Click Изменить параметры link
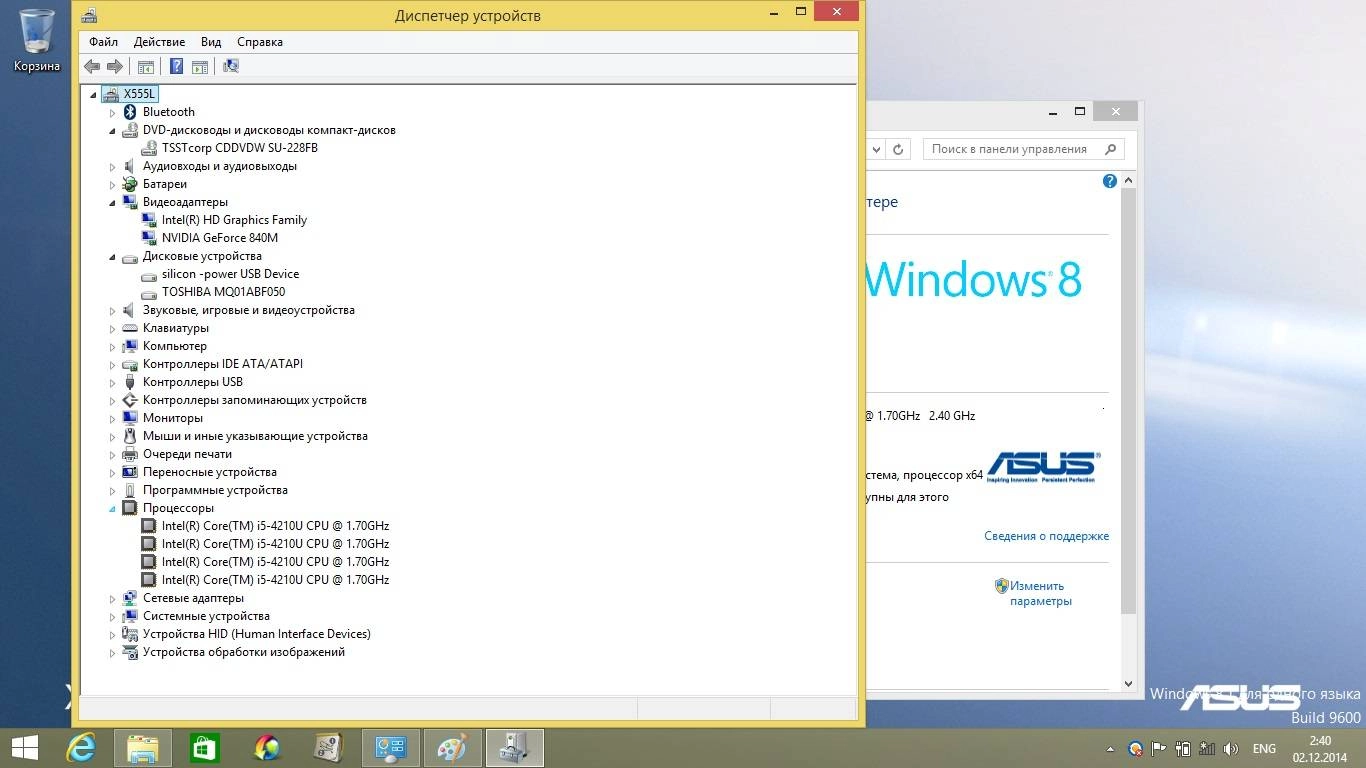The width and height of the screenshot is (1366, 768). click(1040, 594)
